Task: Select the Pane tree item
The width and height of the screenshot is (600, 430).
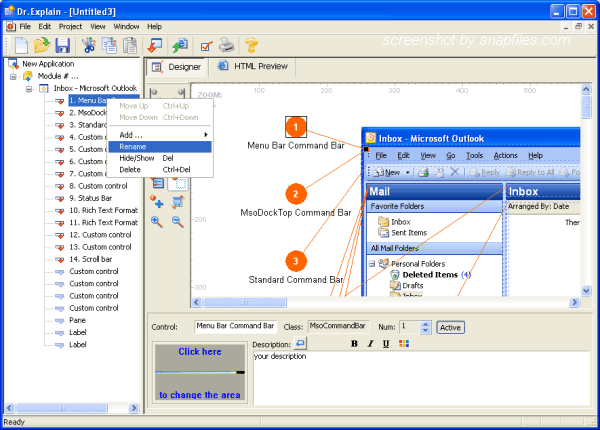Action: (x=77, y=321)
